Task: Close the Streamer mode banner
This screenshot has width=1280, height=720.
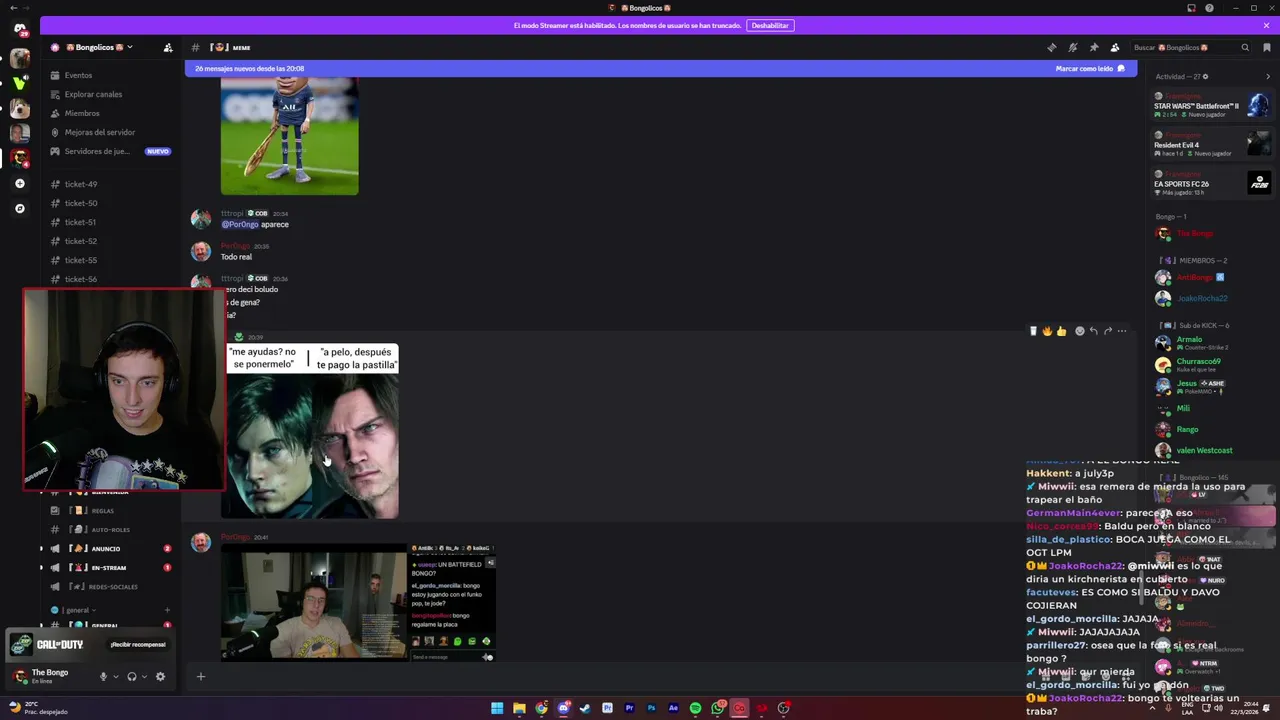Action: pos(1267,25)
